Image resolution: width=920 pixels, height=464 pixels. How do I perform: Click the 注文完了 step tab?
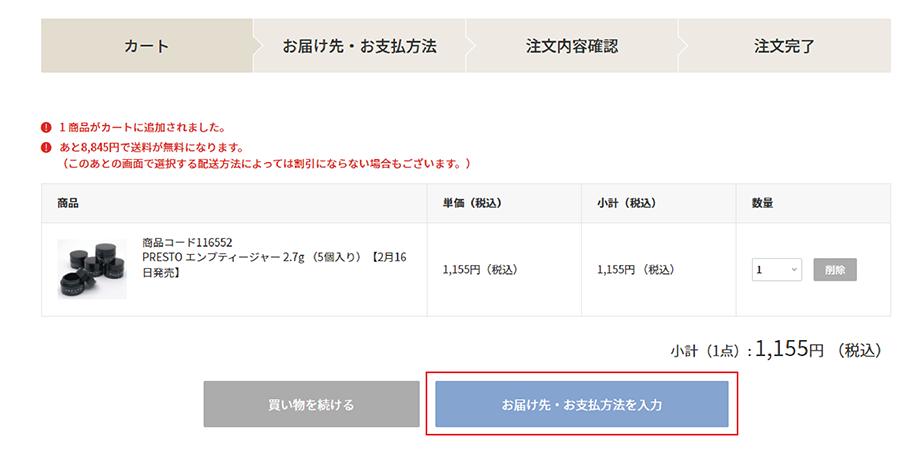point(784,46)
